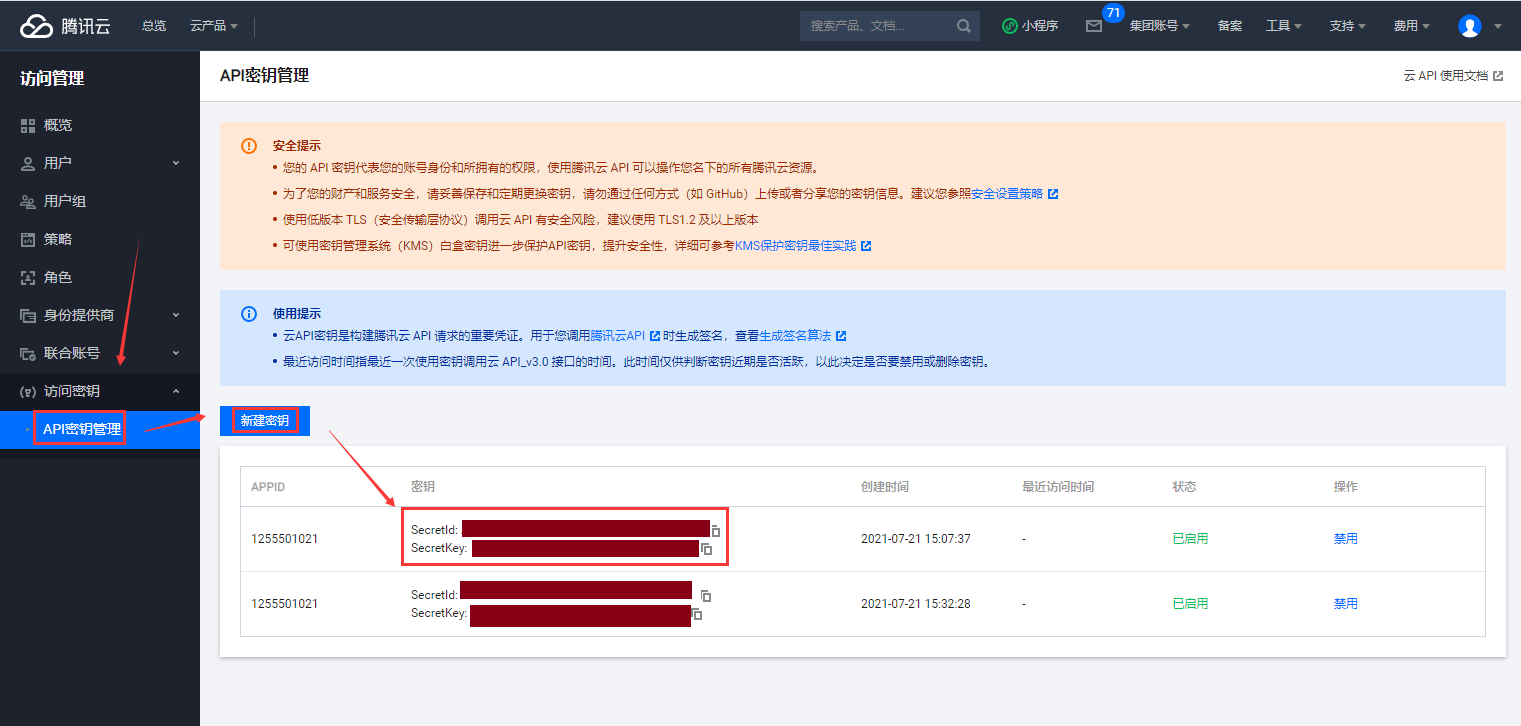Copy the first row SecretId

pos(715,531)
